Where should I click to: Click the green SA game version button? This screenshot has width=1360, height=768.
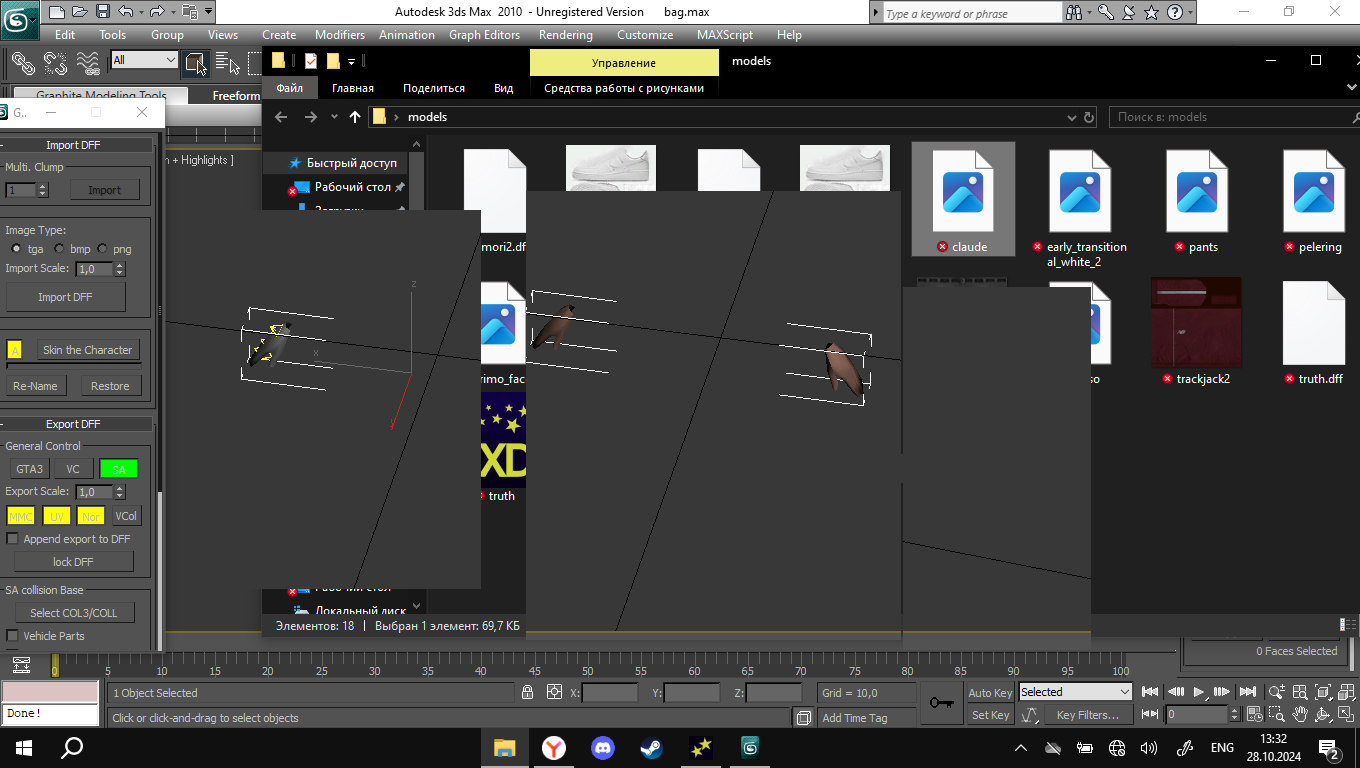[118, 469]
